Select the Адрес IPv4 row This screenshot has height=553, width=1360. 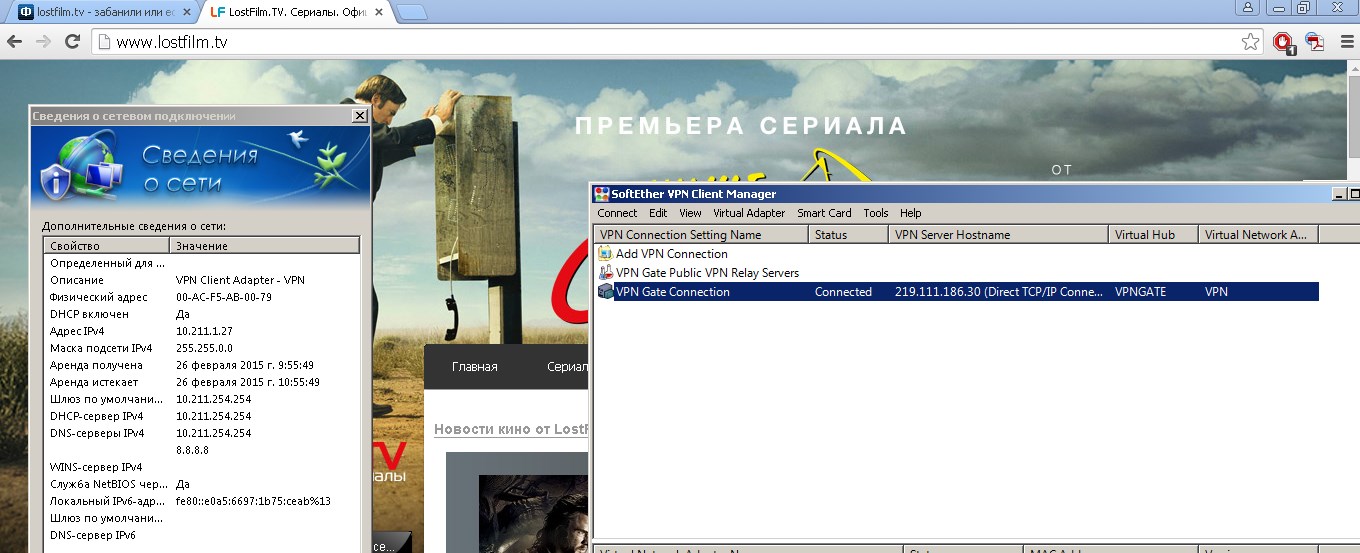[x=202, y=331]
